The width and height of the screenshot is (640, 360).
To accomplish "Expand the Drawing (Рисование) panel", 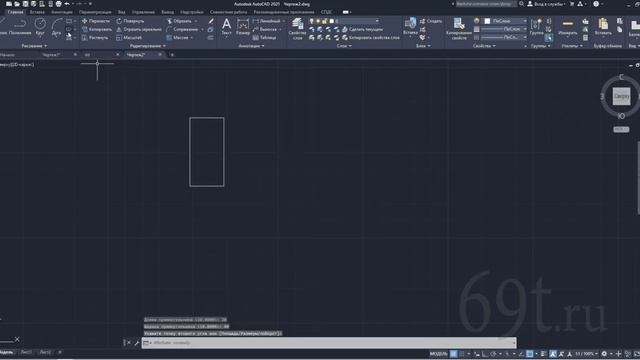I will point(34,46).
